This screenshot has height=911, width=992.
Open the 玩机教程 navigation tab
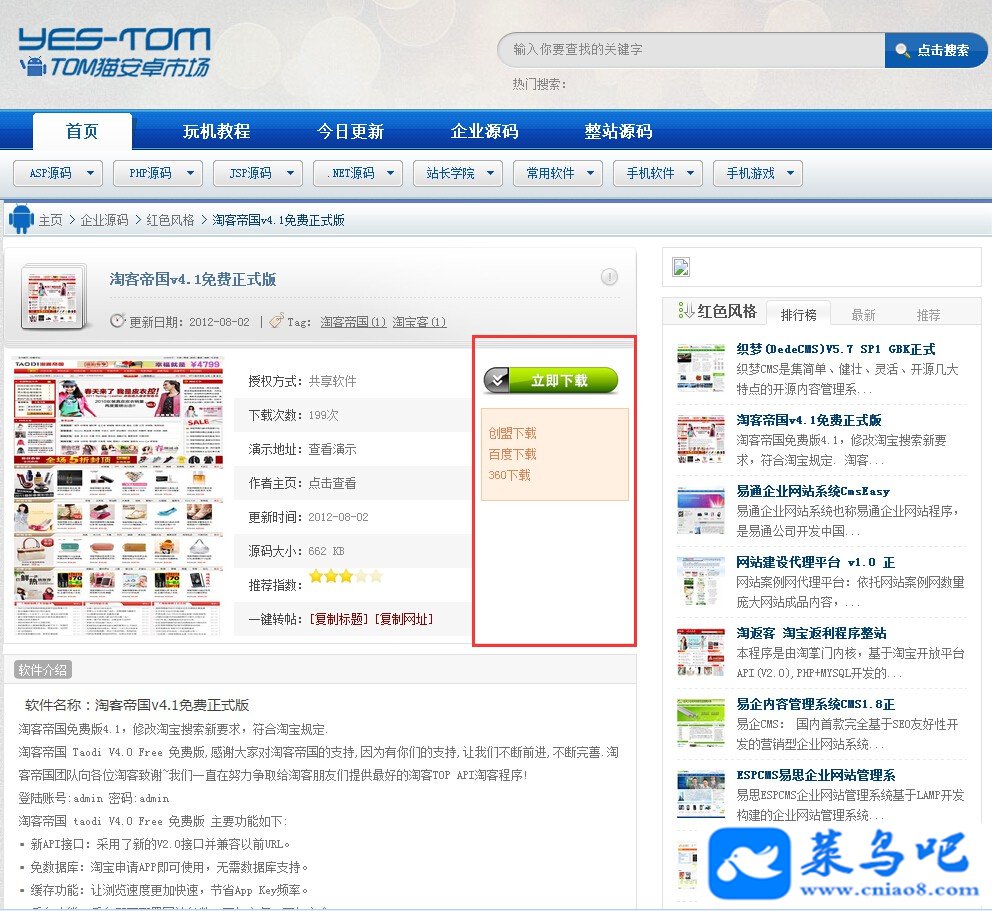[216, 131]
